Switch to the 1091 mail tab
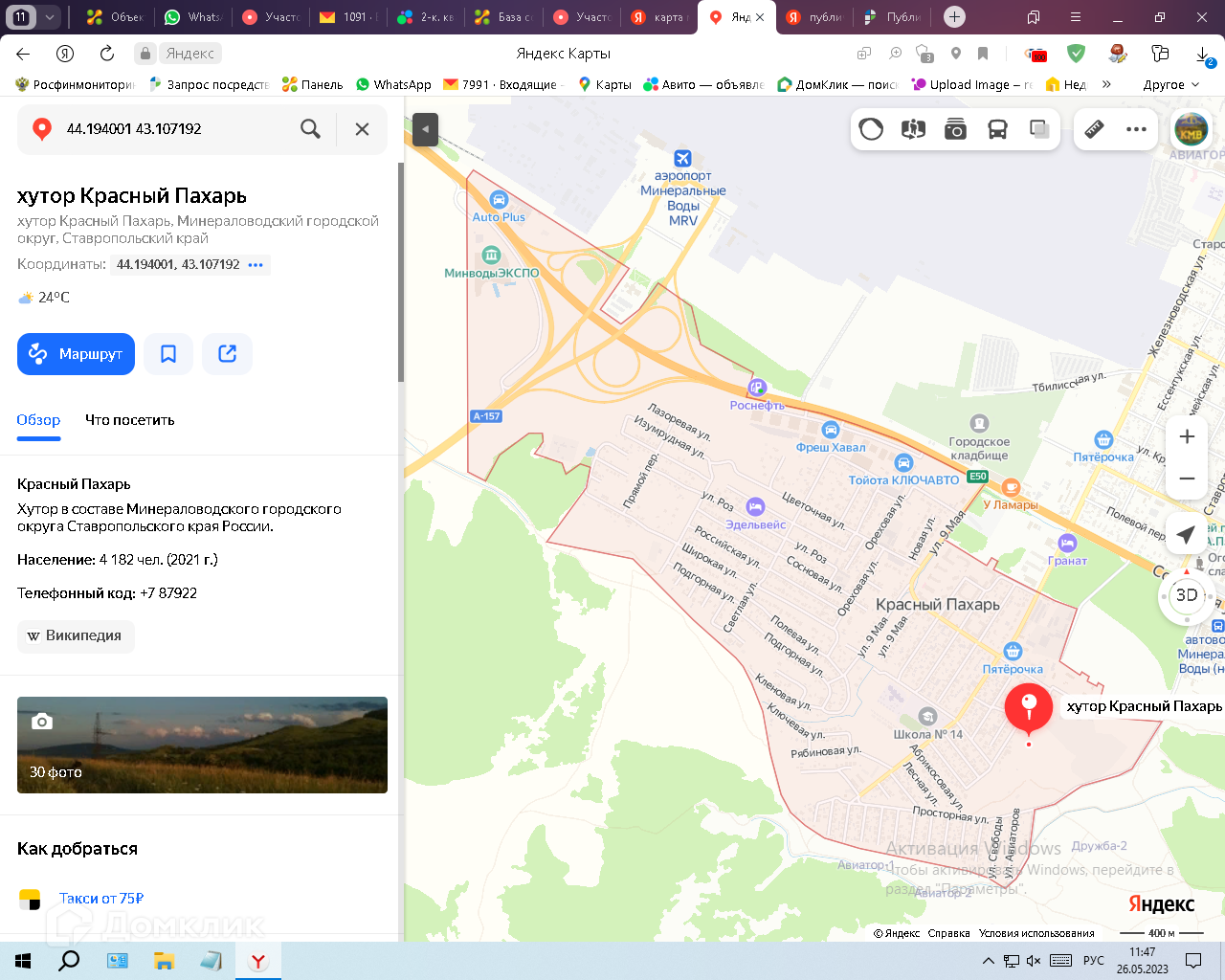1225x980 pixels. point(347,17)
